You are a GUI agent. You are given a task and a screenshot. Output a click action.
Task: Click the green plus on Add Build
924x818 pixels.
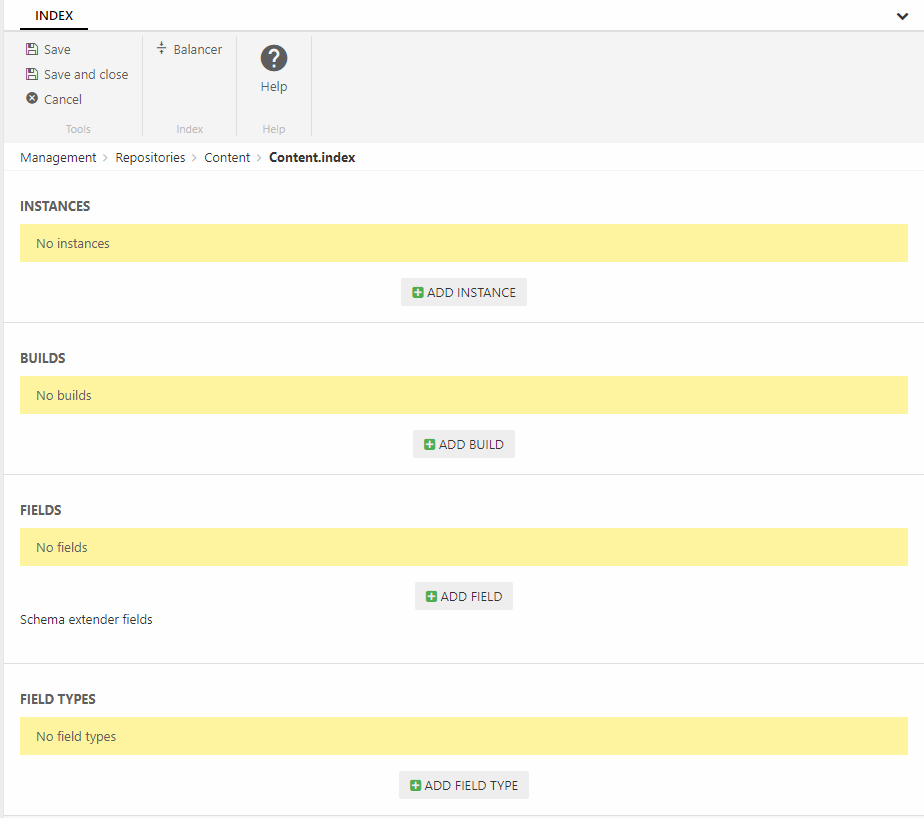[x=430, y=445]
